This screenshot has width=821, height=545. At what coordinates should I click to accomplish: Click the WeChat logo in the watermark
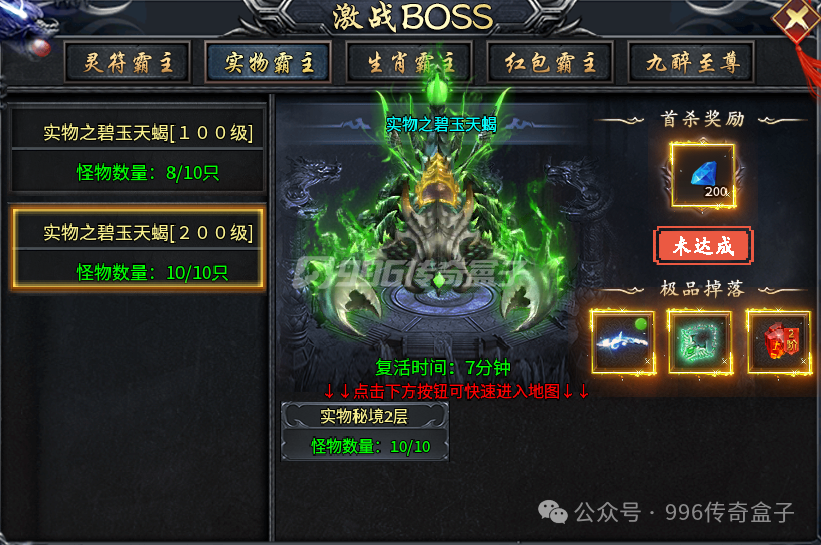coord(553,511)
